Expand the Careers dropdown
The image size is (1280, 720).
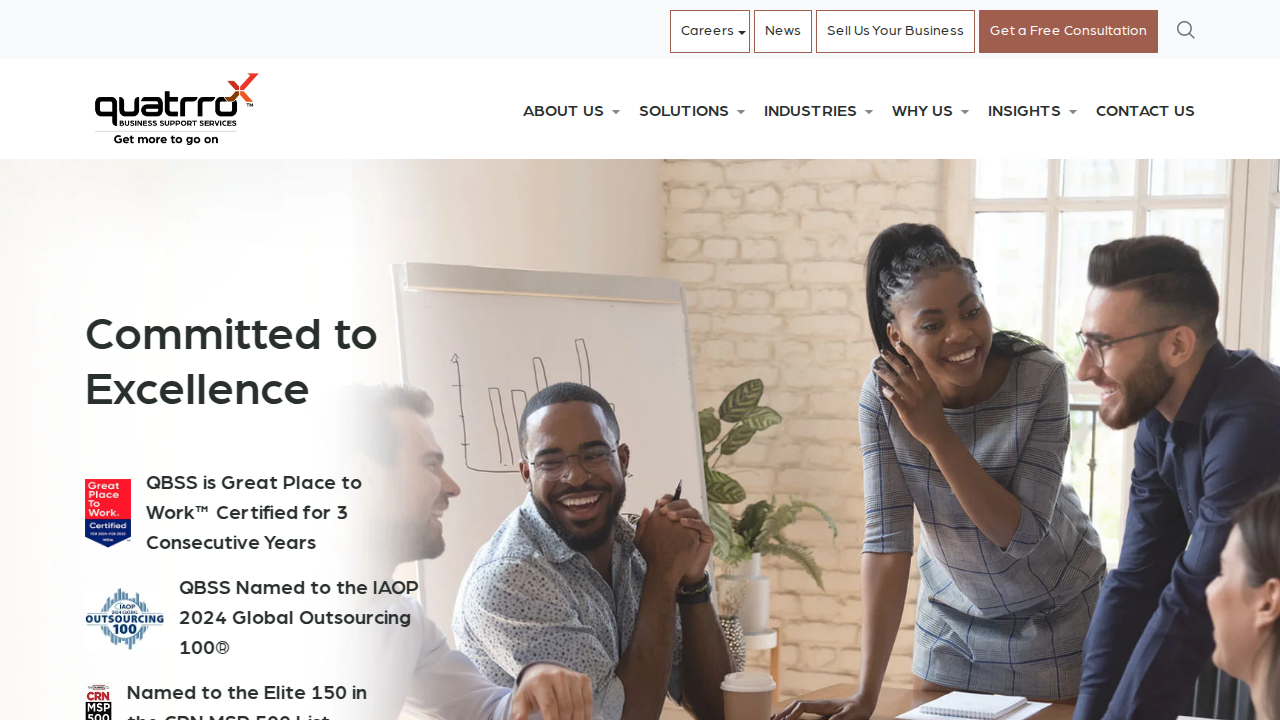pos(710,31)
